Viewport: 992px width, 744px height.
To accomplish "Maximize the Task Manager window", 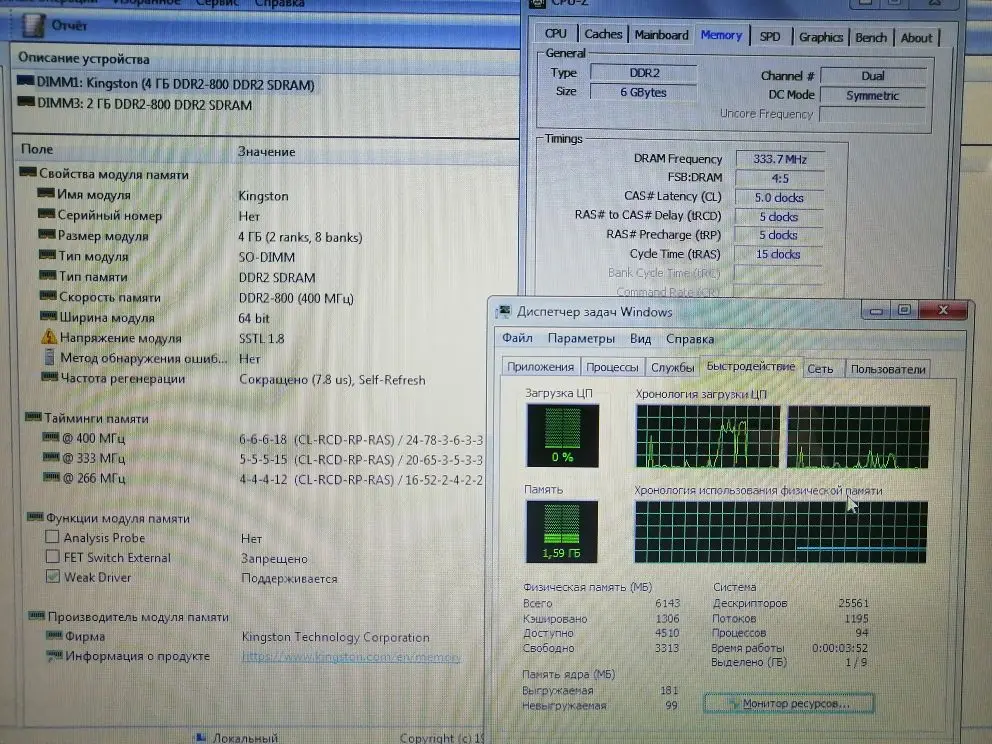I will (904, 310).
